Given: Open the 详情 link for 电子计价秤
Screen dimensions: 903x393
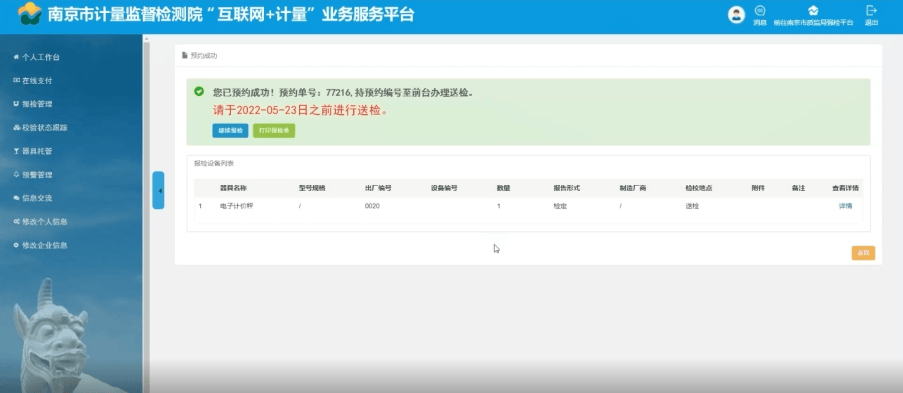Looking at the screenshot, I should [x=845, y=206].
